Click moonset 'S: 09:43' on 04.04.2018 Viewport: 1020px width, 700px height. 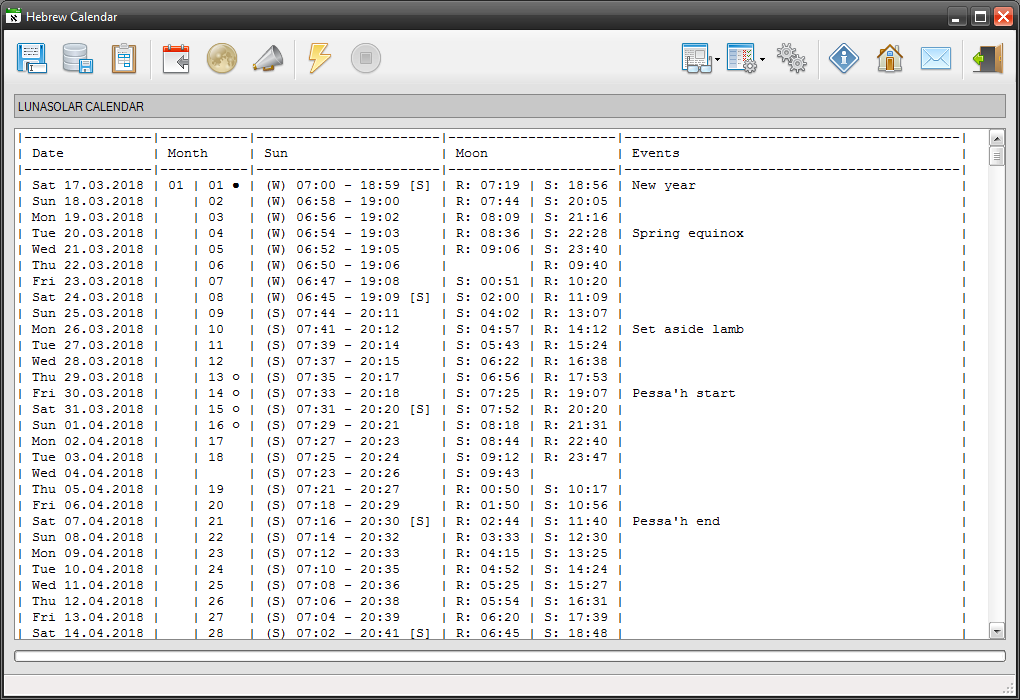pyautogui.click(x=488, y=474)
